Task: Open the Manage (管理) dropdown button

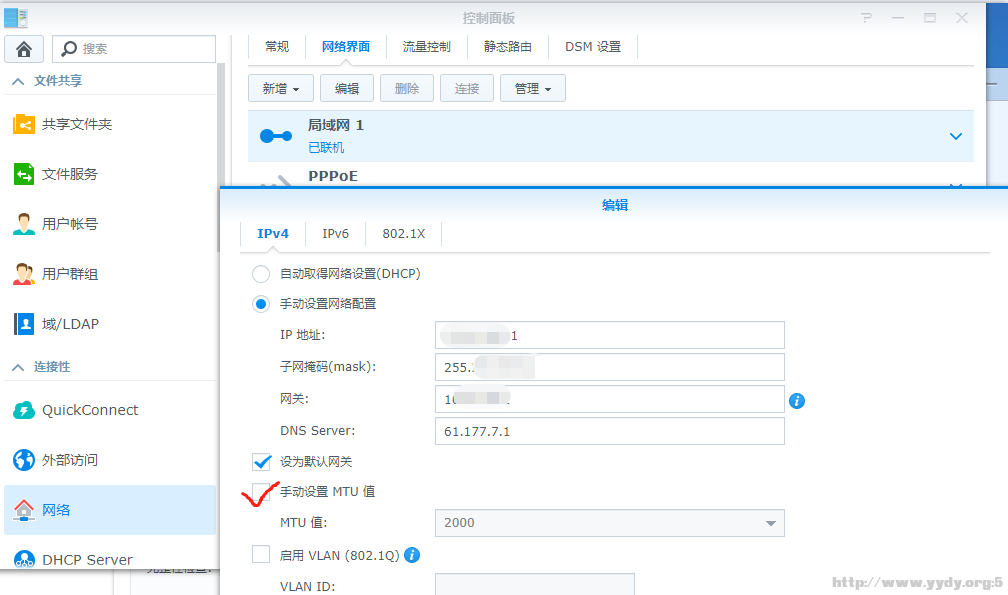Action: pos(532,89)
